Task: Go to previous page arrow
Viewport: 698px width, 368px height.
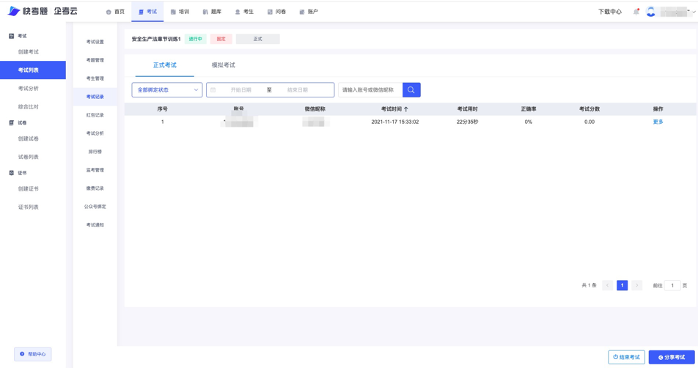Action: point(608,286)
